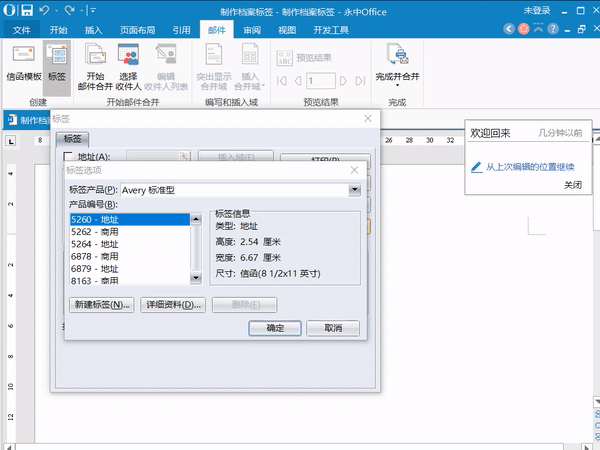Switch to the 审阅 ribbon tab
Viewport: 600px width, 450px height.
252,30
